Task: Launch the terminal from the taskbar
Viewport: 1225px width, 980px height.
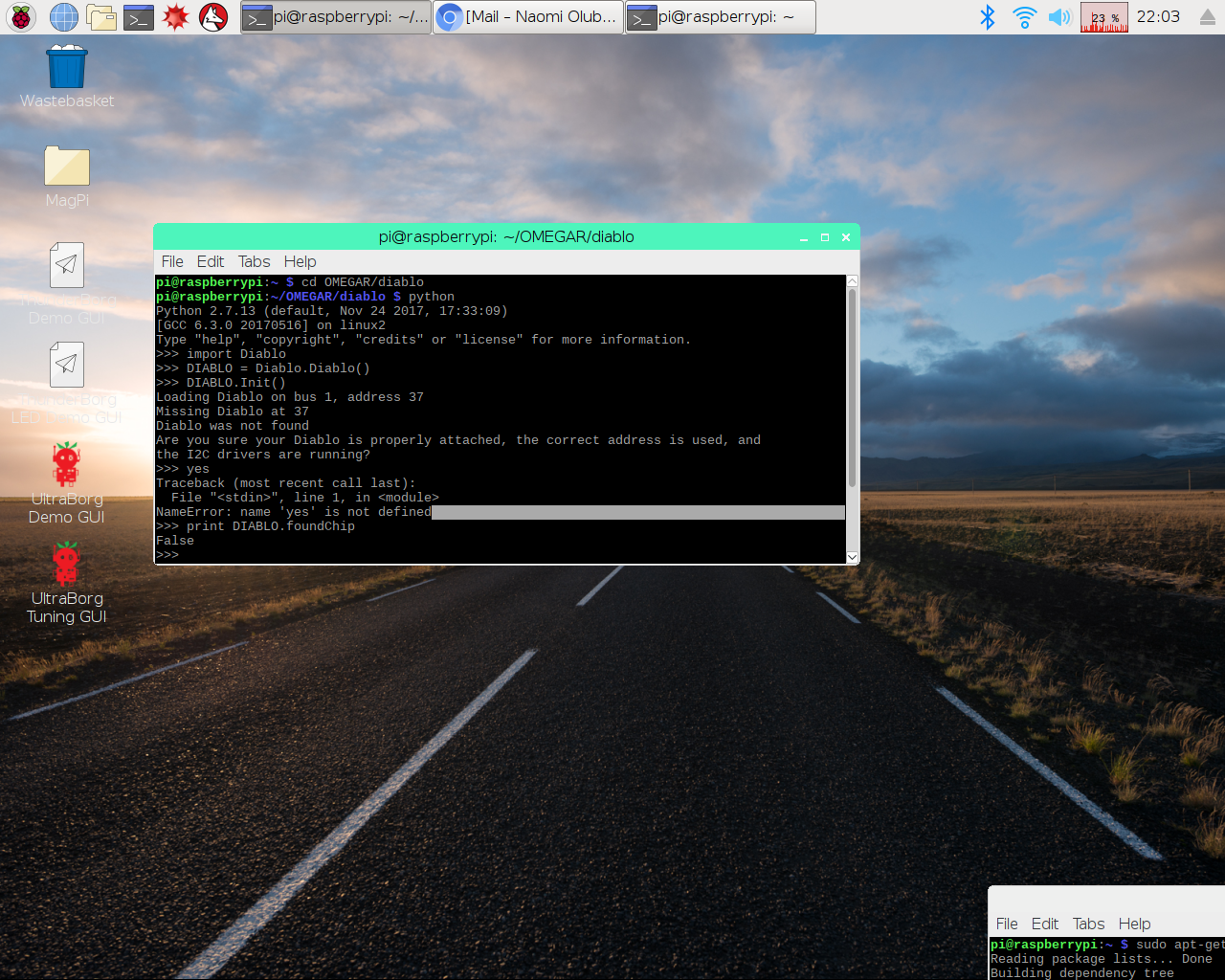Action: (x=139, y=17)
